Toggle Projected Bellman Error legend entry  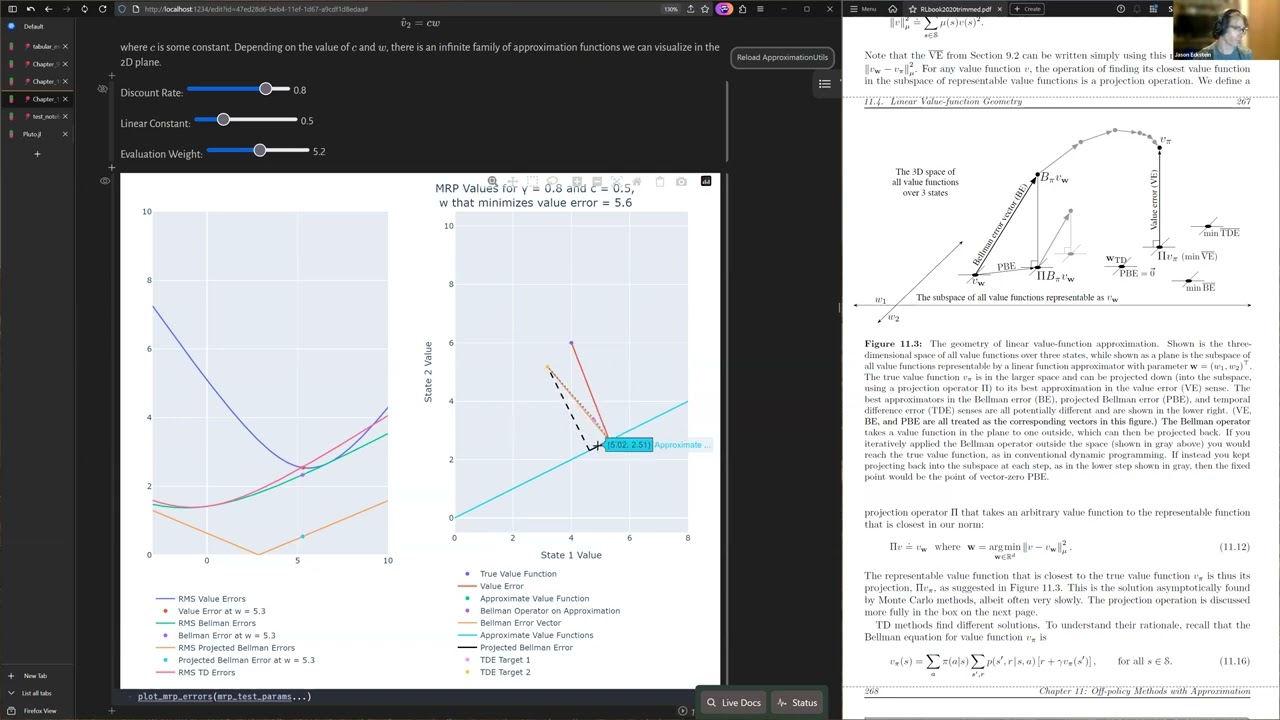point(515,648)
